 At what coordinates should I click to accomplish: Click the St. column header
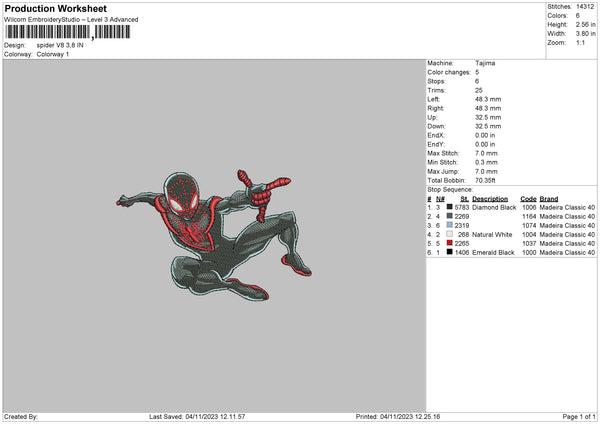tap(464, 198)
